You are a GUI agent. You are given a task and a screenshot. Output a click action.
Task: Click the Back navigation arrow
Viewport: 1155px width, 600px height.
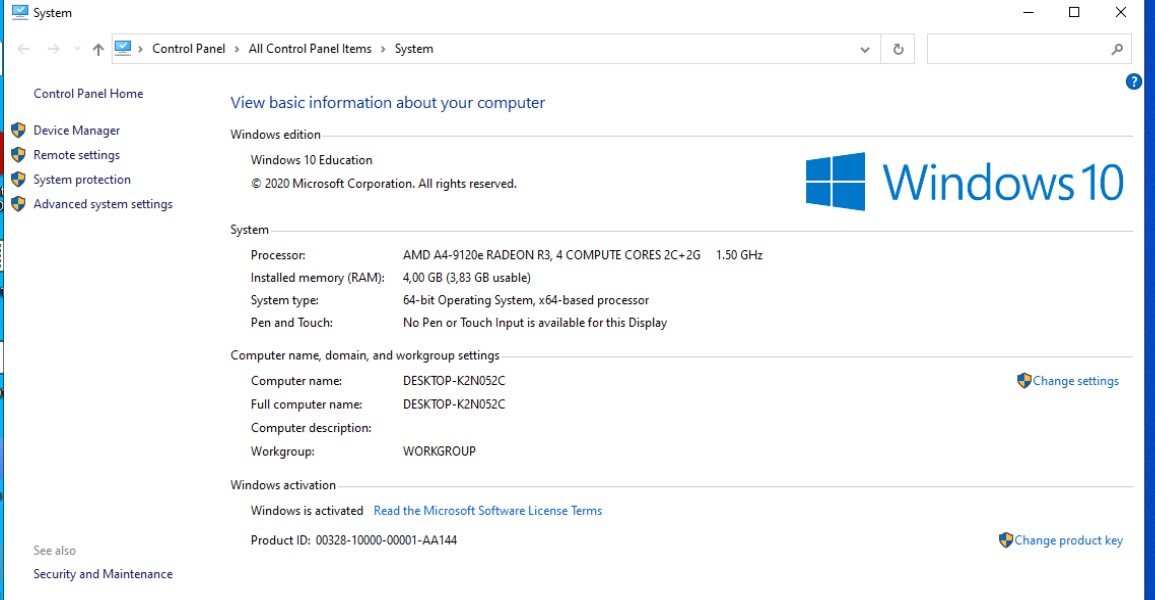pos(24,49)
